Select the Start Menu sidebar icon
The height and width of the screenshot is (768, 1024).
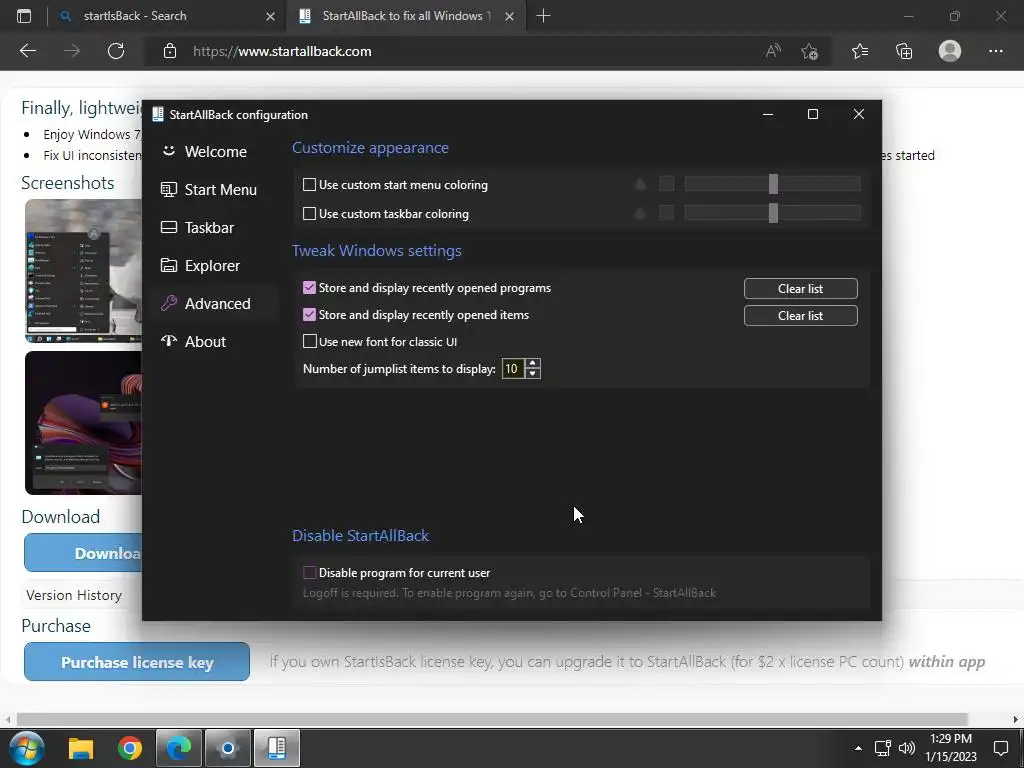168,189
